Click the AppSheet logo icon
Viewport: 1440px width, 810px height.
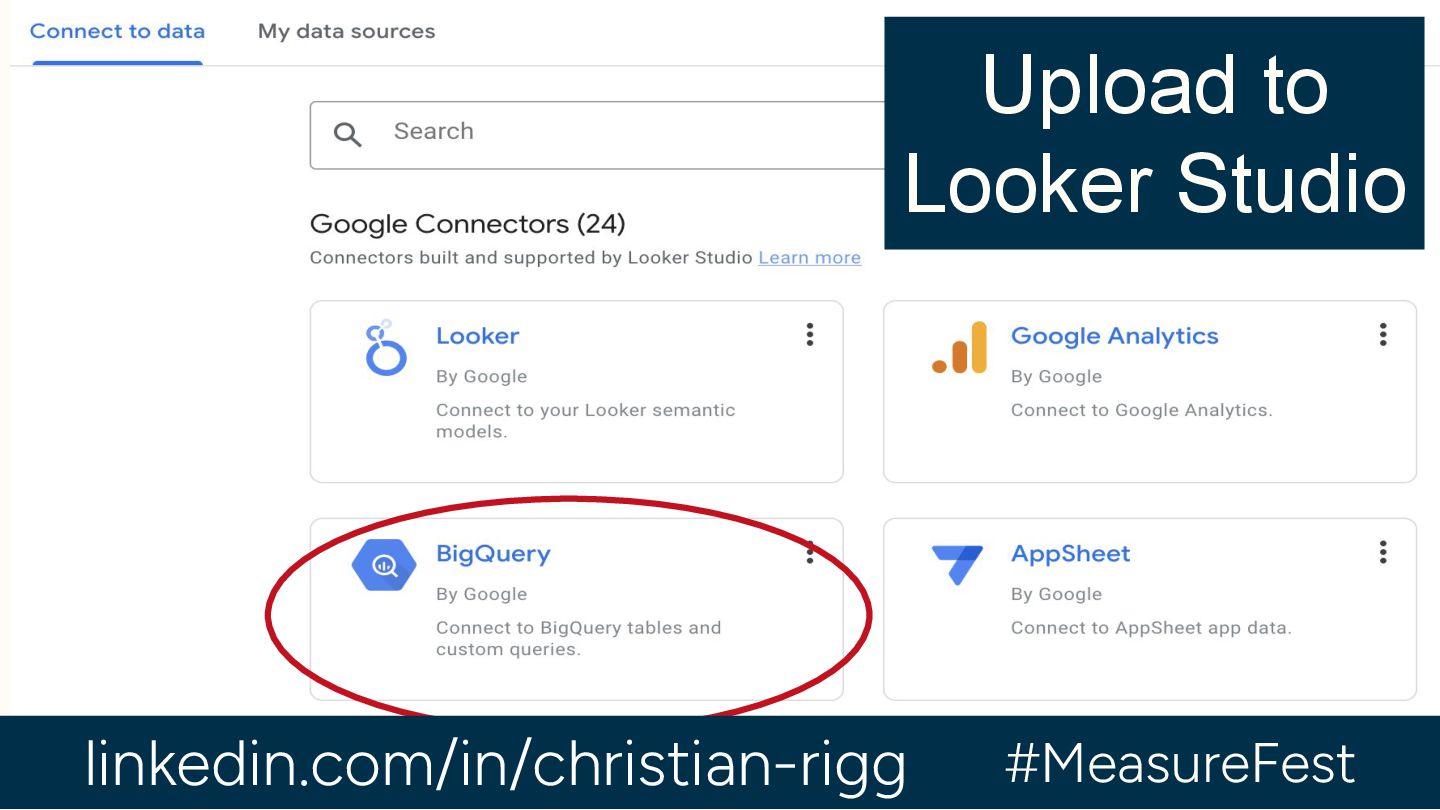pos(957,565)
